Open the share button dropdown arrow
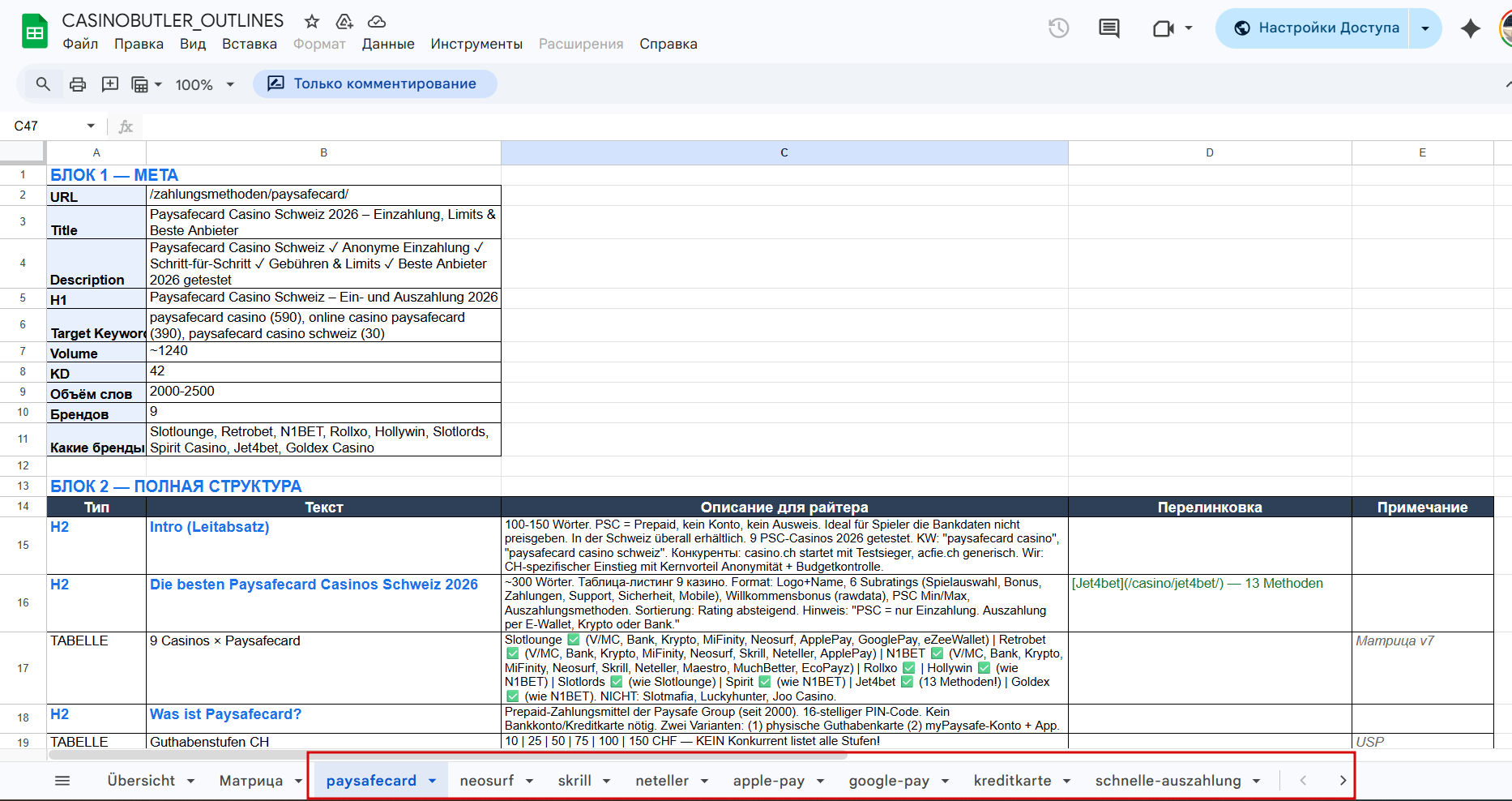 pos(1425,28)
